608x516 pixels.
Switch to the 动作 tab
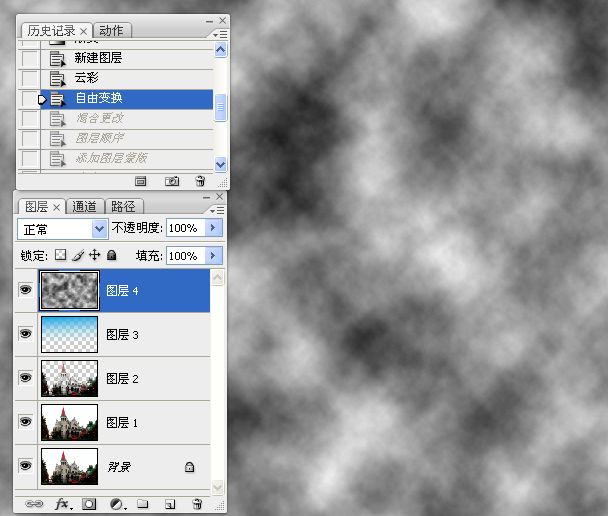click(112, 30)
